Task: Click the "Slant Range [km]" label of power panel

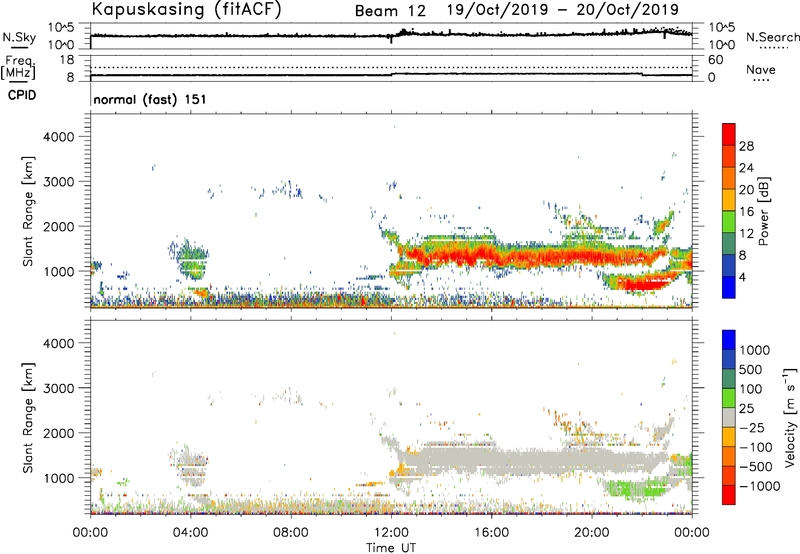Action: (x=28, y=211)
